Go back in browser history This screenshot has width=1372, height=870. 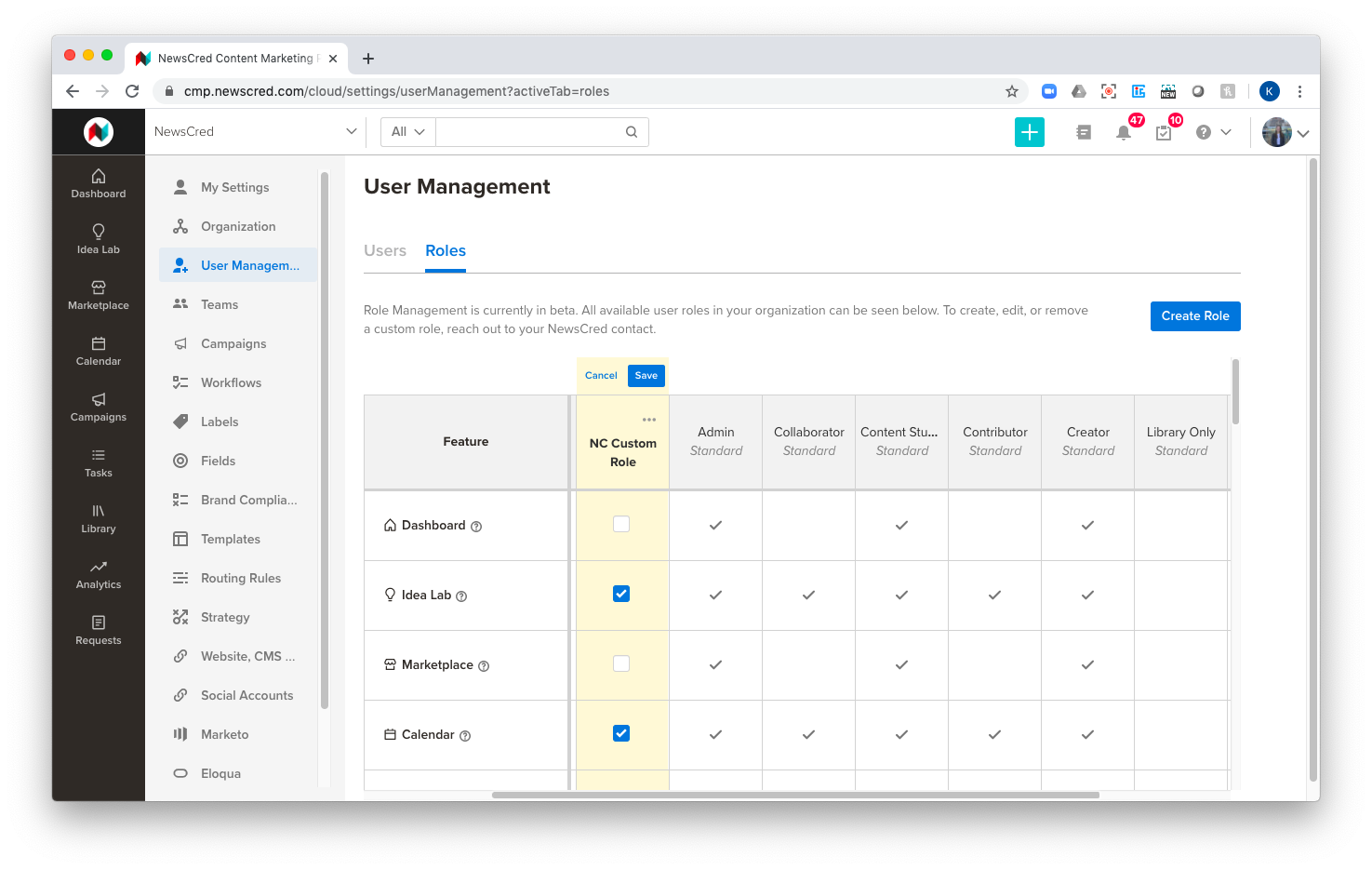pyautogui.click(x=73, y=91)
